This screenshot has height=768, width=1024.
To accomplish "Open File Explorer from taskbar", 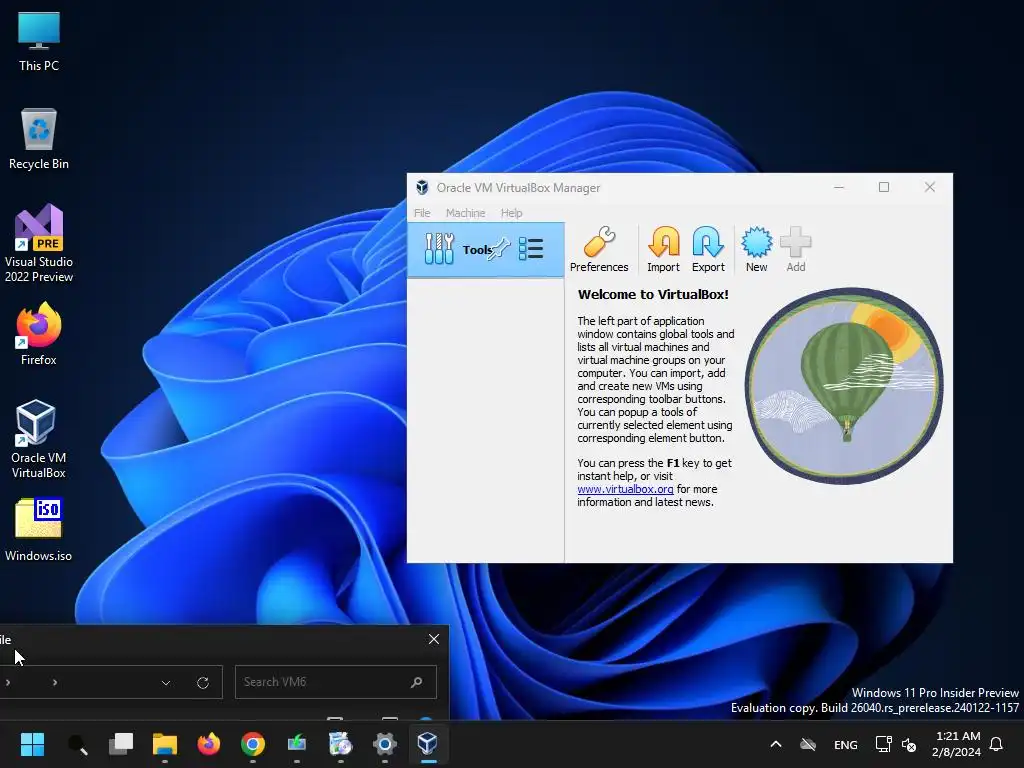I will 165,744.
